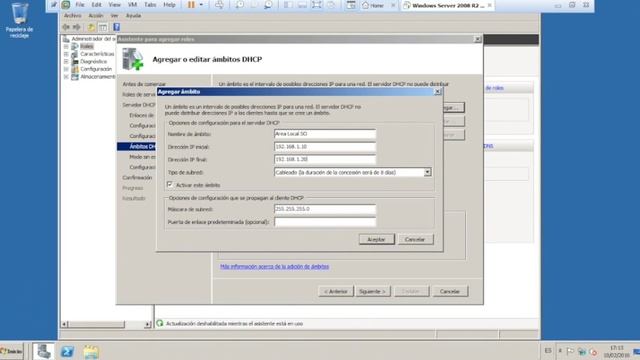The image size is (640, 360).
Task: Click the Inicio start button
Action: [11, 351]
